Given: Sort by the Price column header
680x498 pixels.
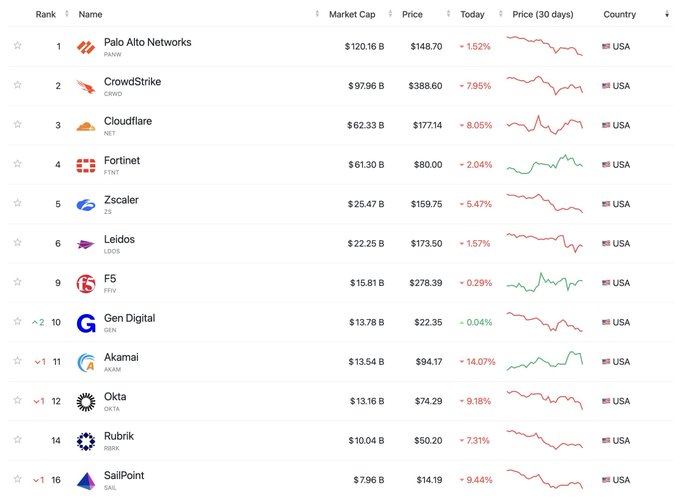Looking at the screenshot, I should [412, 15].
